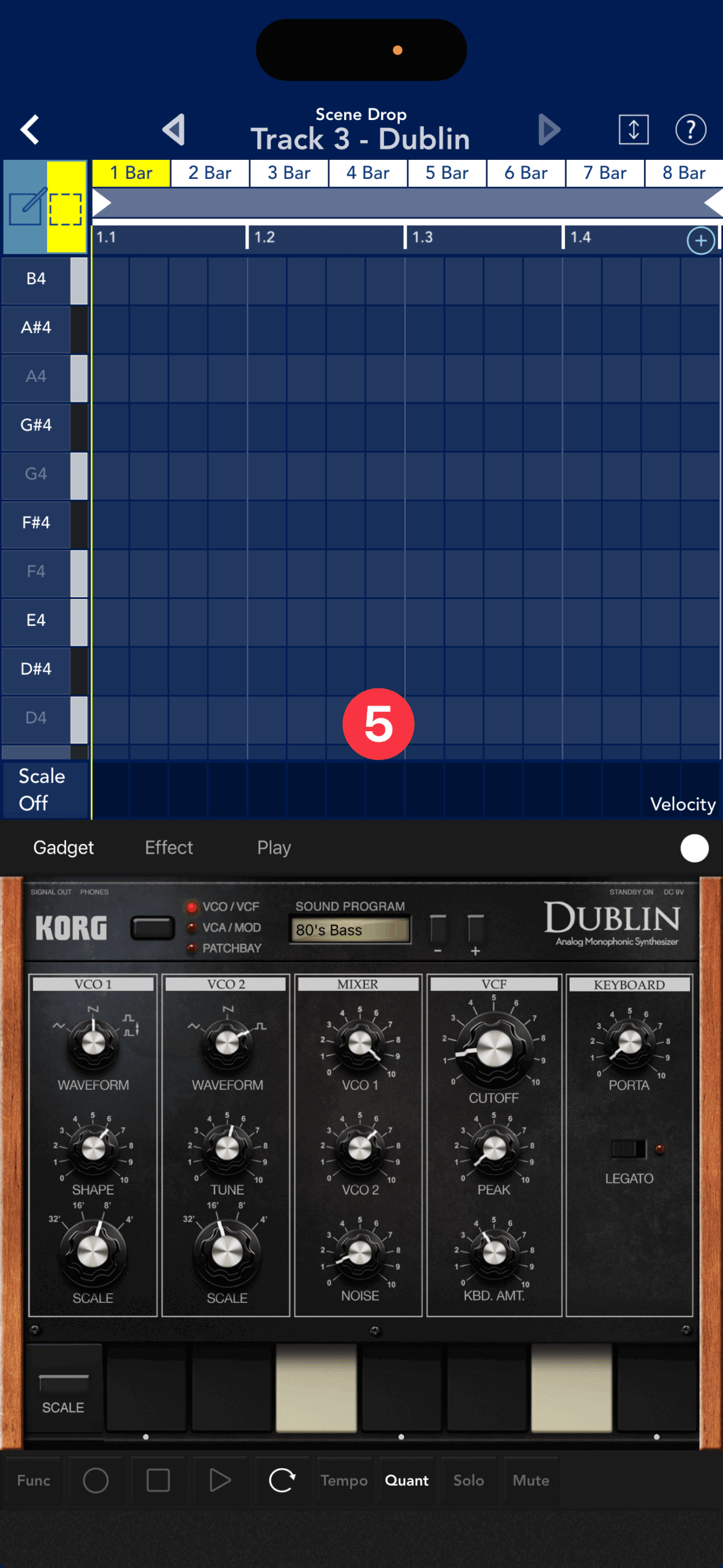Tap the back arrow icon

pos(30,130)
